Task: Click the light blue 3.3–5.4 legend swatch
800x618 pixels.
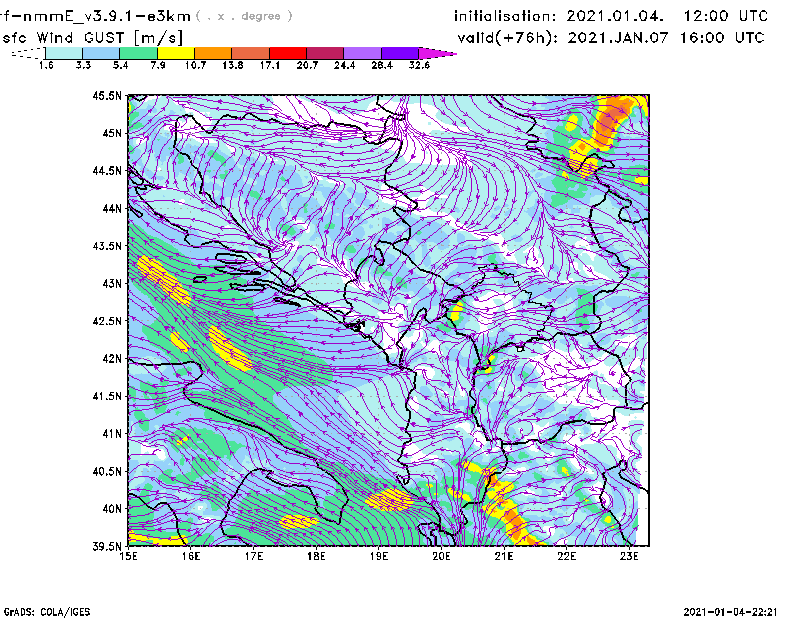Action: (101, 53)
